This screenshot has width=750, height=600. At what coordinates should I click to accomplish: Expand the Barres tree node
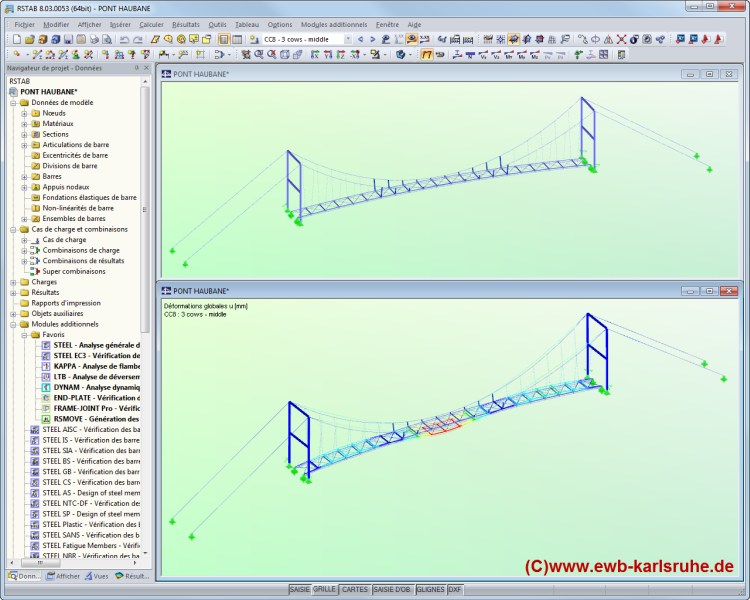point(24,177)
